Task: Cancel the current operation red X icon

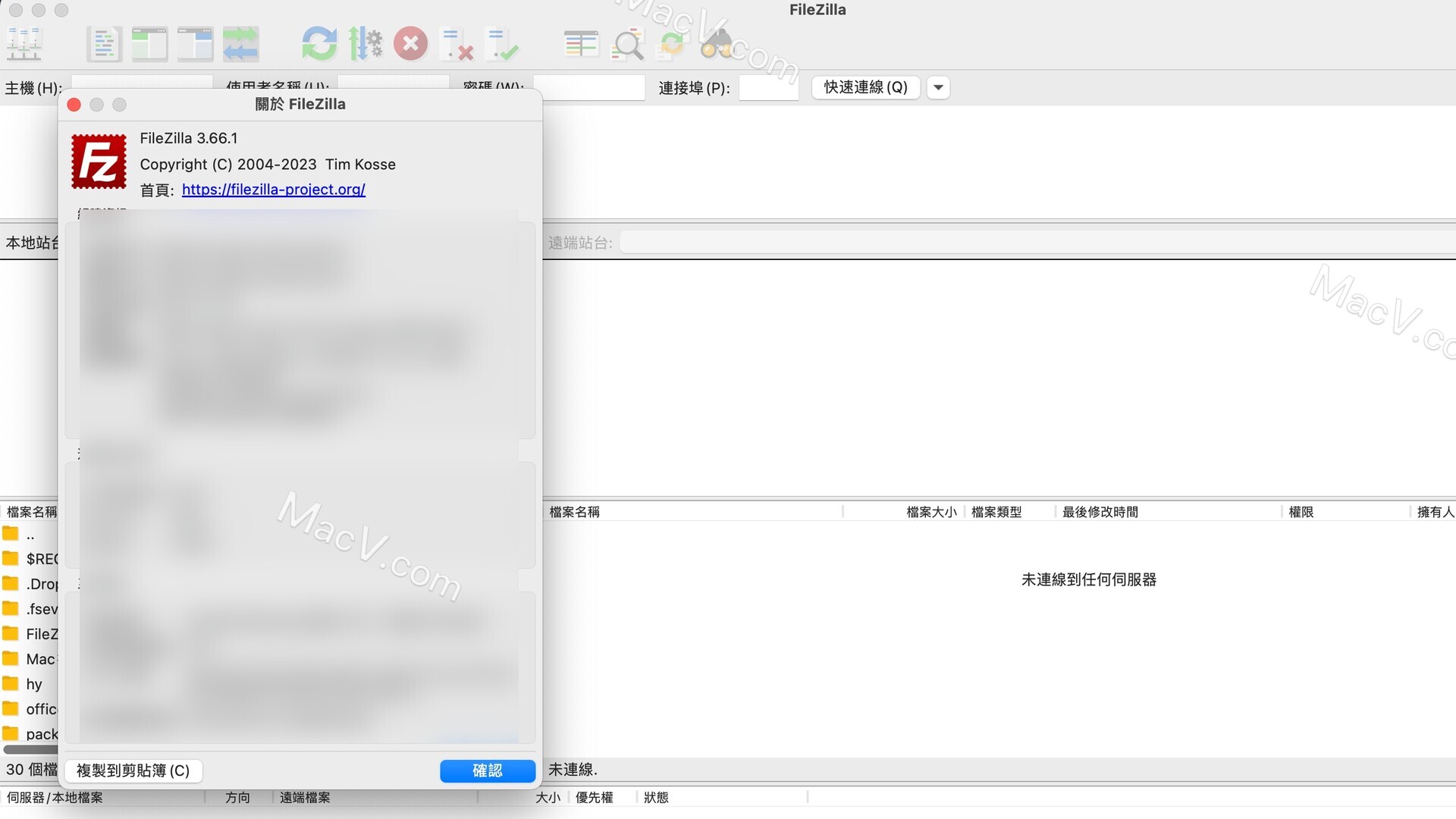Action: point(410,44)
